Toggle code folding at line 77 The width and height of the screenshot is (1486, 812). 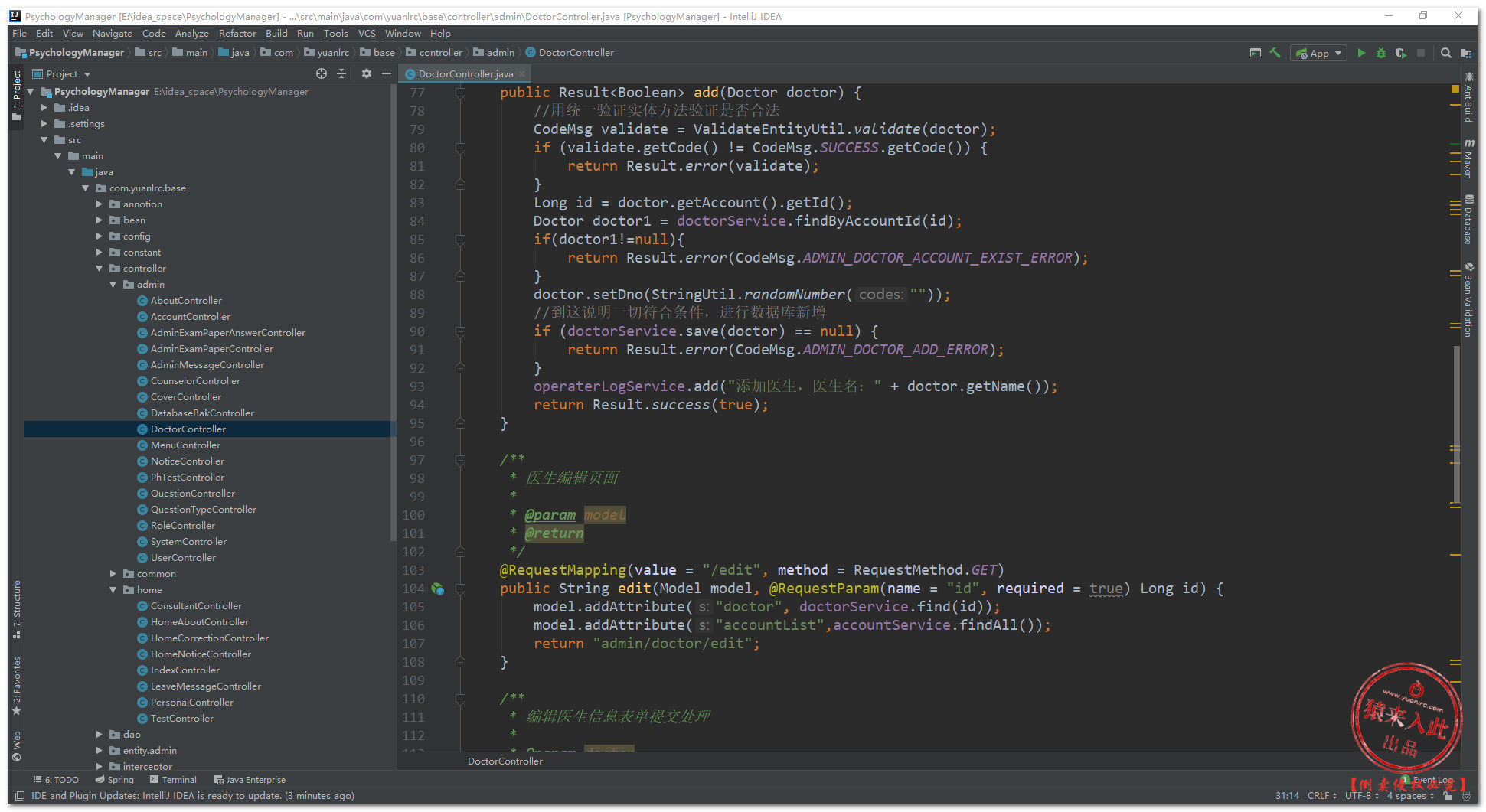tap(460, 93)
